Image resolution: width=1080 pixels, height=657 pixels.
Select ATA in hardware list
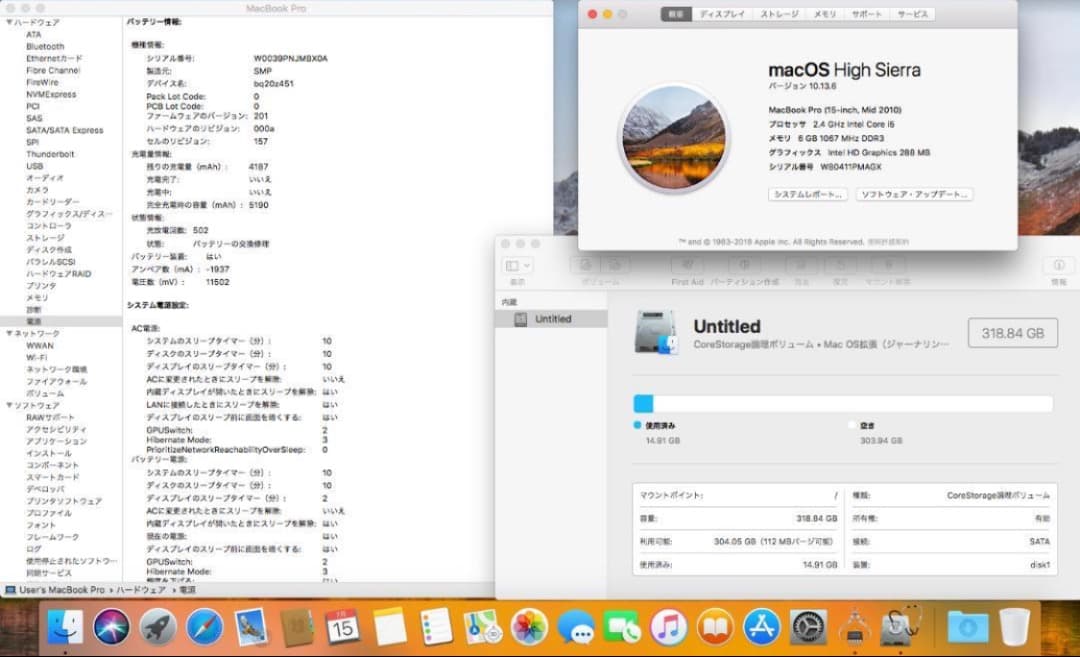coord(34,34)
